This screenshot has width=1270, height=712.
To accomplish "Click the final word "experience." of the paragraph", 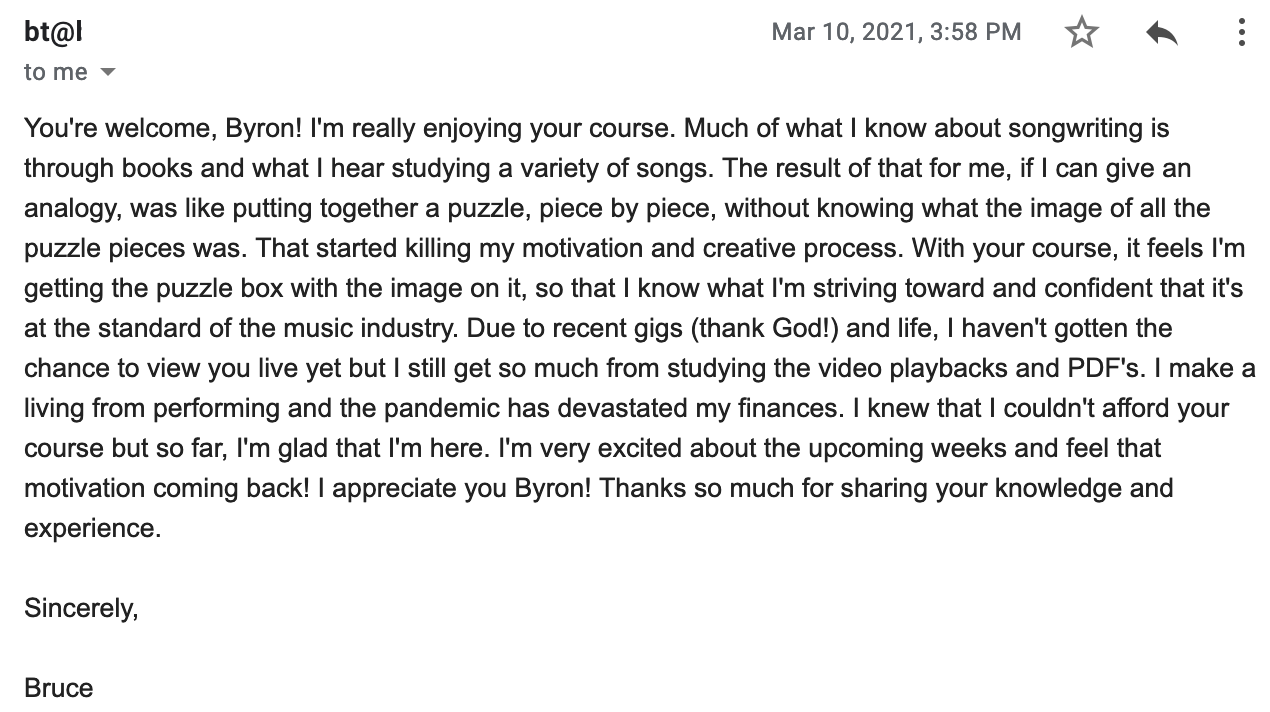I will pyautogui.click(x=92, y=528).
